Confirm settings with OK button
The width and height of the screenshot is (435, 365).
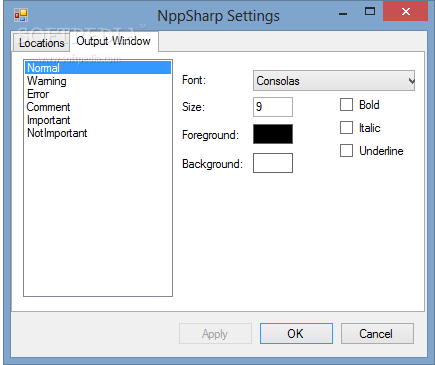click(x=296, y=333)
